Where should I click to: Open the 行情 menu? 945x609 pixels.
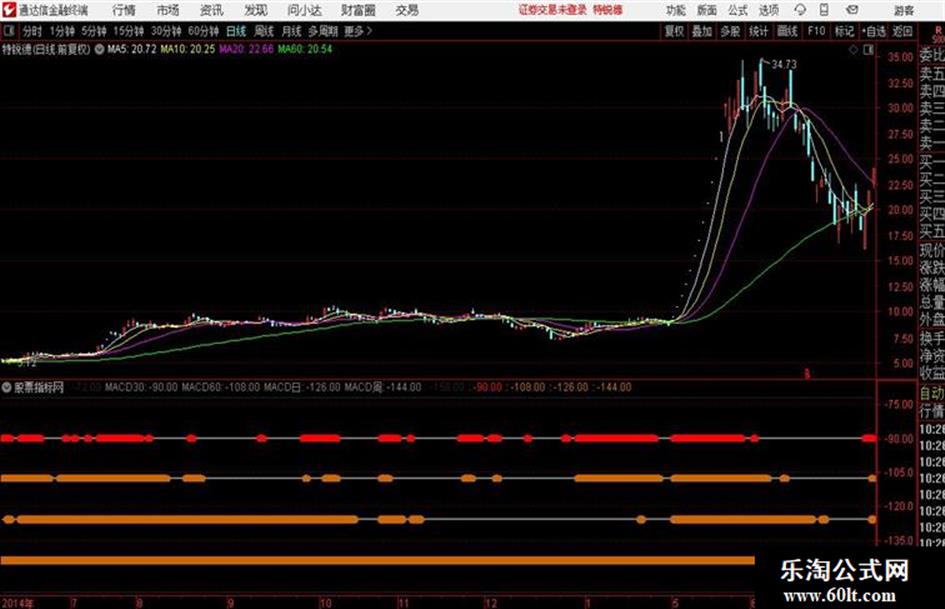point(124,10)
